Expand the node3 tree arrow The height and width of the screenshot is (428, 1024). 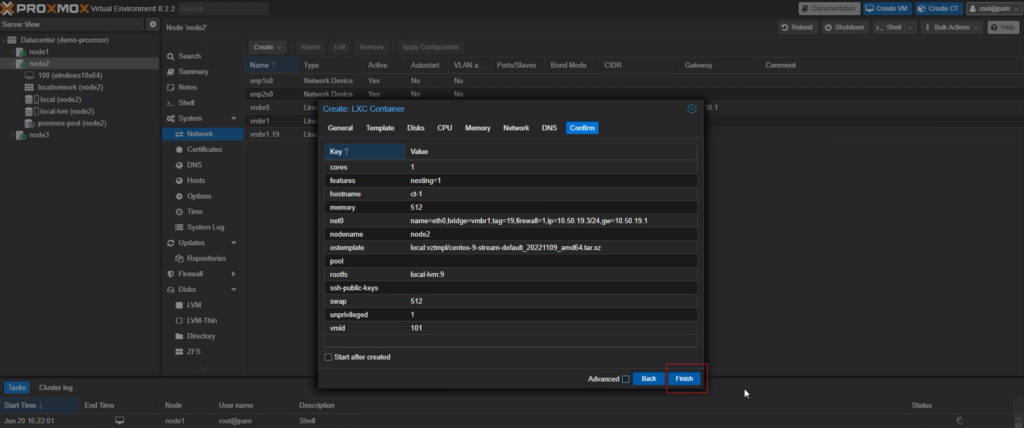tap(12, 135)
